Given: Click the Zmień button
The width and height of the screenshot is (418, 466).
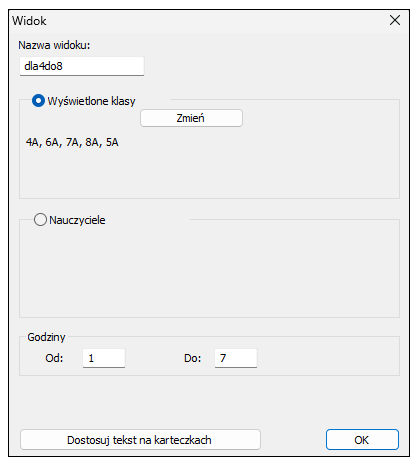Looking at the screenshot, I should pyautogui.click(x=191, y=118).
